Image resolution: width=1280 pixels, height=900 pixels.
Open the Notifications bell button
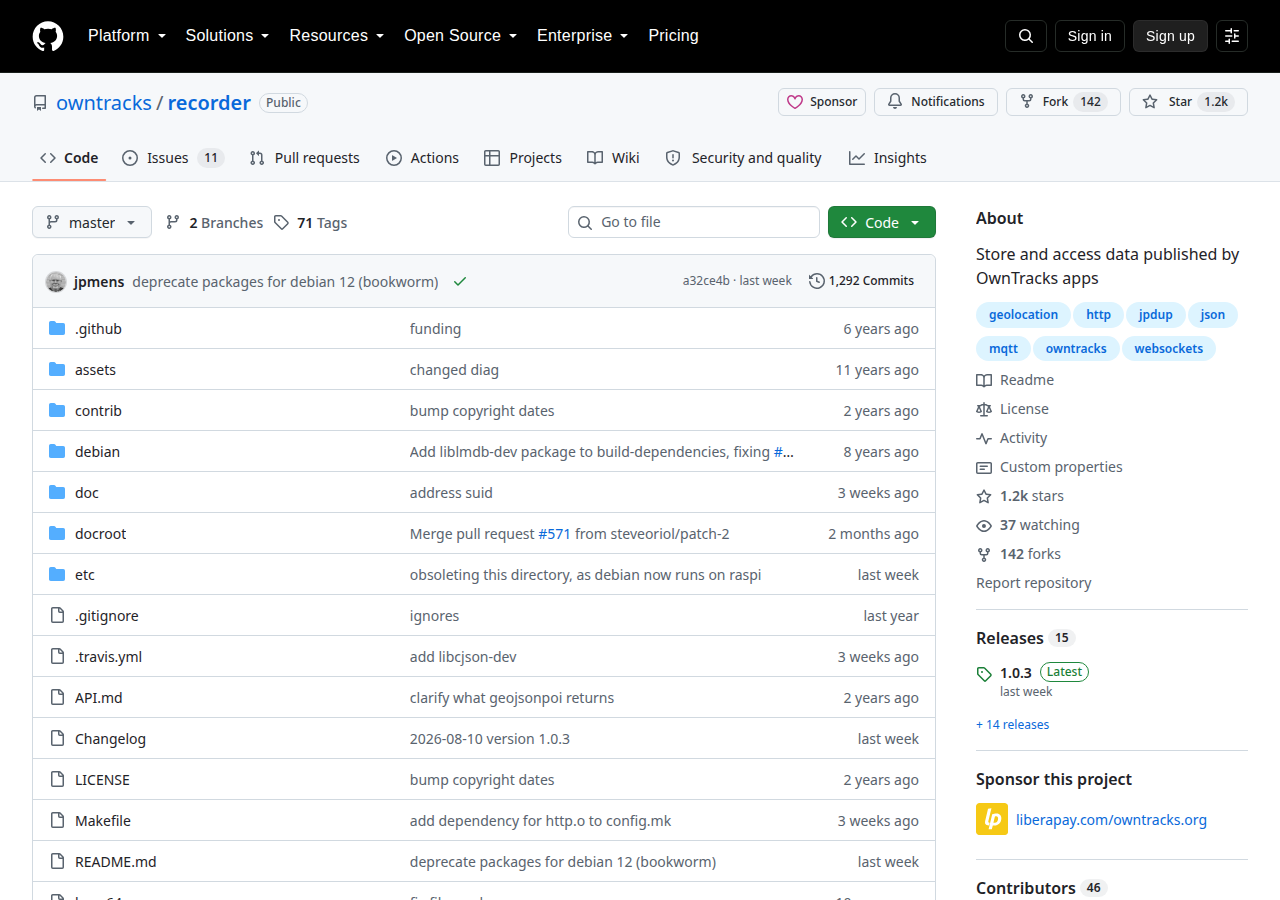(x=935, y=102)
